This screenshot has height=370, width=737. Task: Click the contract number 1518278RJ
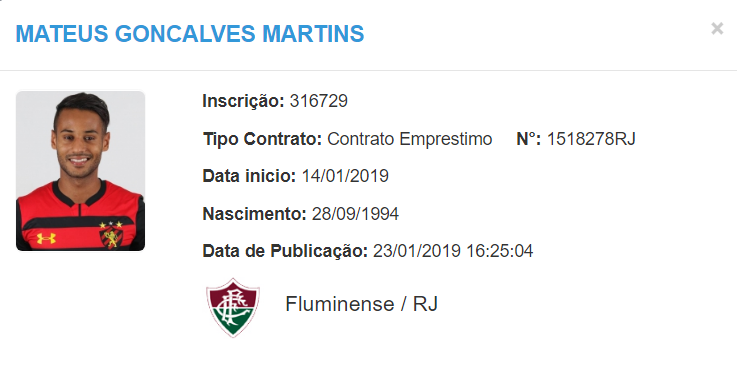pos(591,139)
